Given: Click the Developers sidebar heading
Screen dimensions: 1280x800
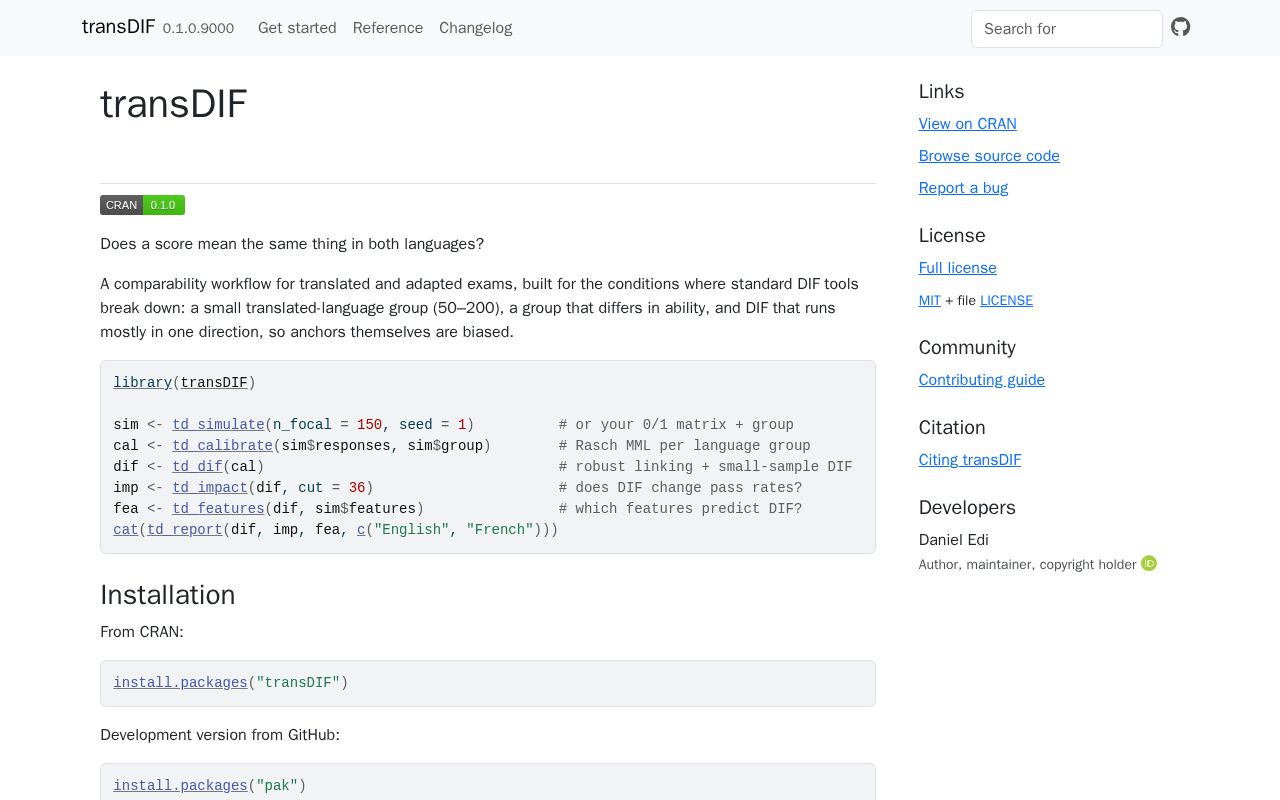Looking at the screenshot, I should click(967, 508).
